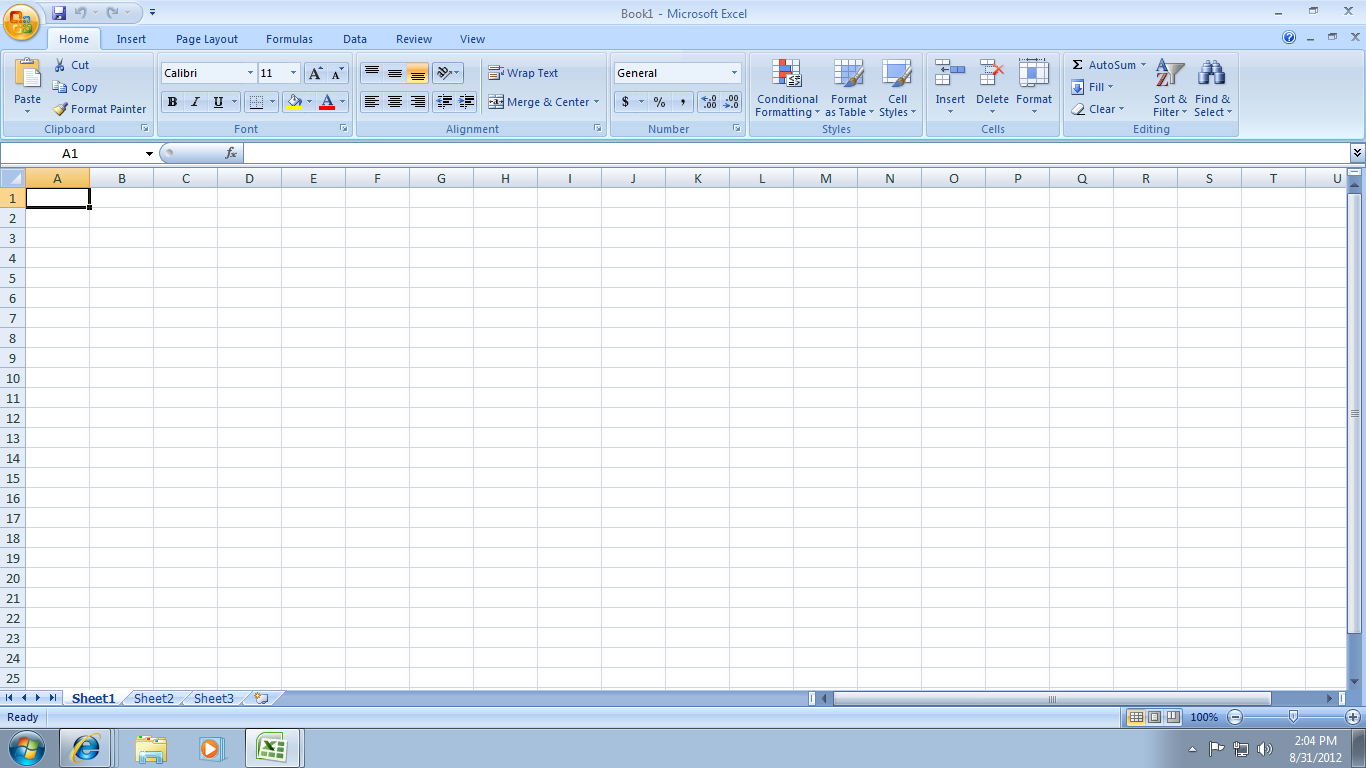The width and height of the screenshot is (1366, 768).
Task: Select the Format Painter tool
Action: [99, 109]
